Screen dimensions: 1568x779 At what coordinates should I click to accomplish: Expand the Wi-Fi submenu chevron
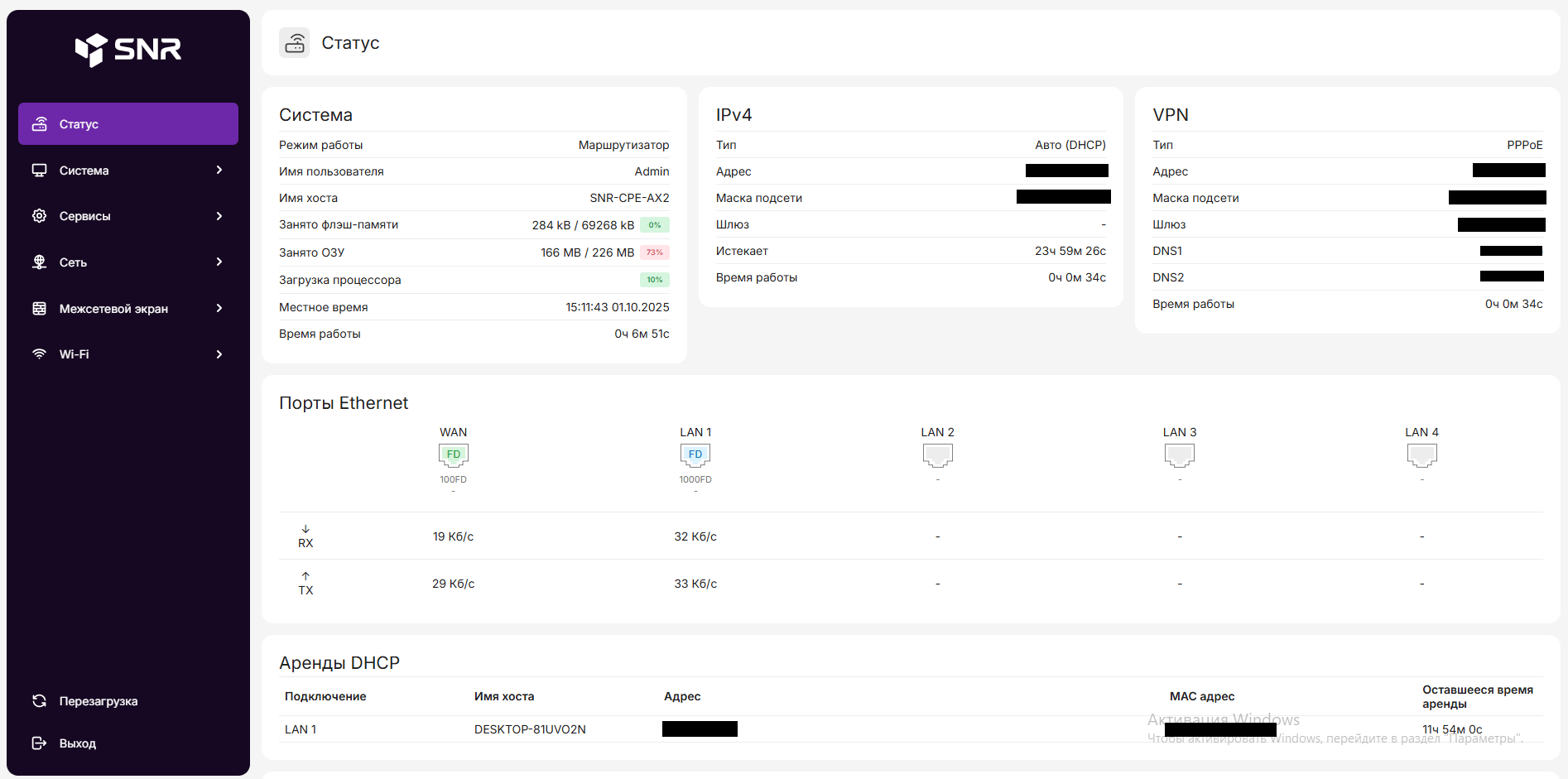pos(219,354)
